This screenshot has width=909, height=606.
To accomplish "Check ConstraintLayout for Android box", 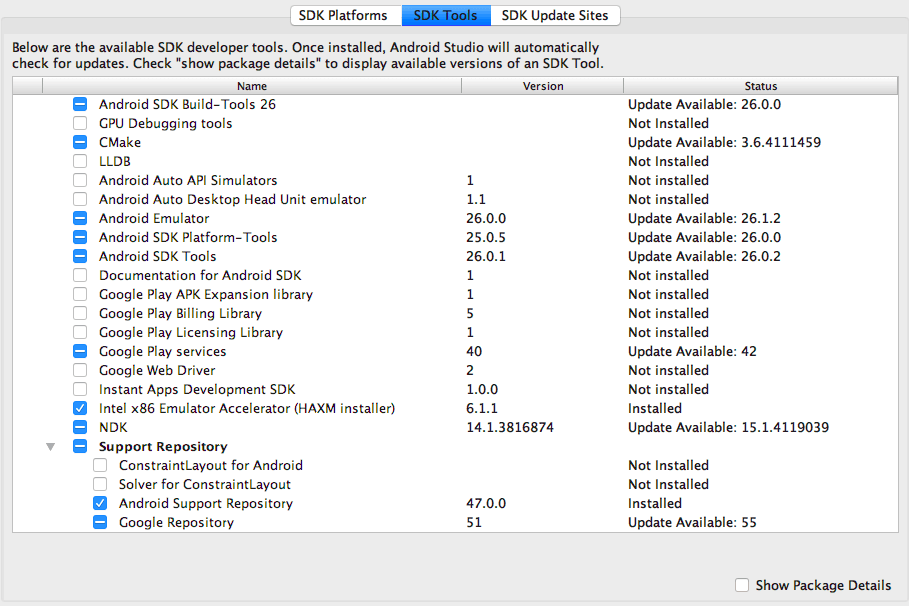I will click(100, 465).
